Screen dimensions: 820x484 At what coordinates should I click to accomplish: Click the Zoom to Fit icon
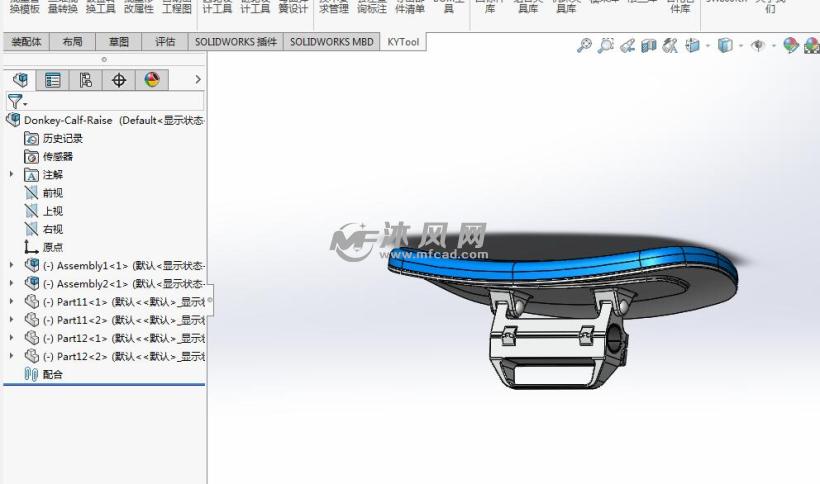[x=585, y=46]
